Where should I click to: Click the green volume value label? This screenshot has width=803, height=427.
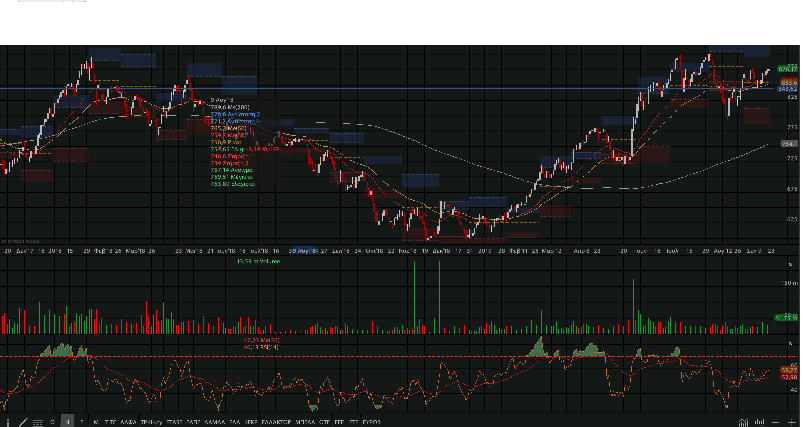pos(786,318)
